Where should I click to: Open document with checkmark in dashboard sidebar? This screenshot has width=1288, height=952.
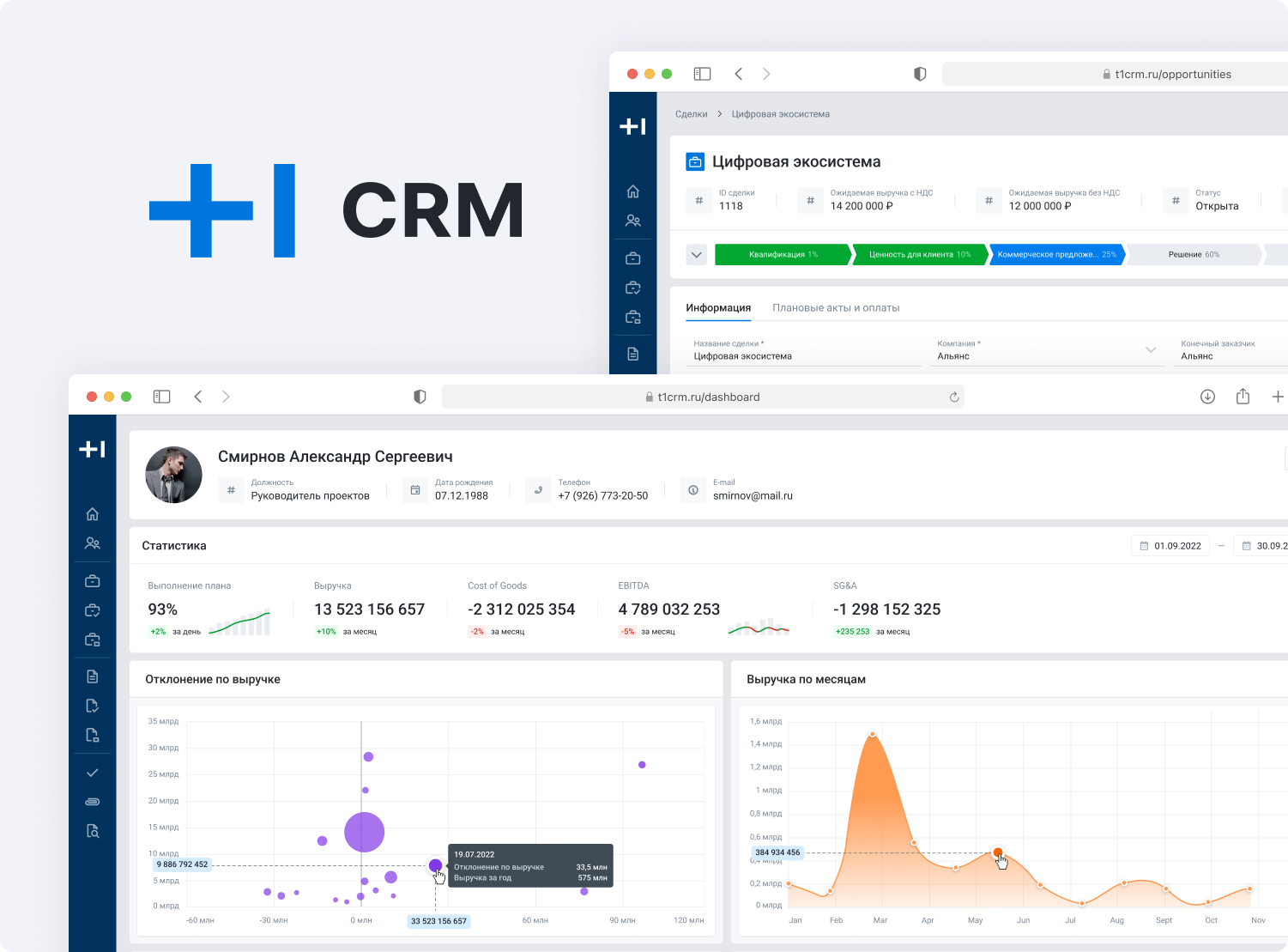click(93, 706)
